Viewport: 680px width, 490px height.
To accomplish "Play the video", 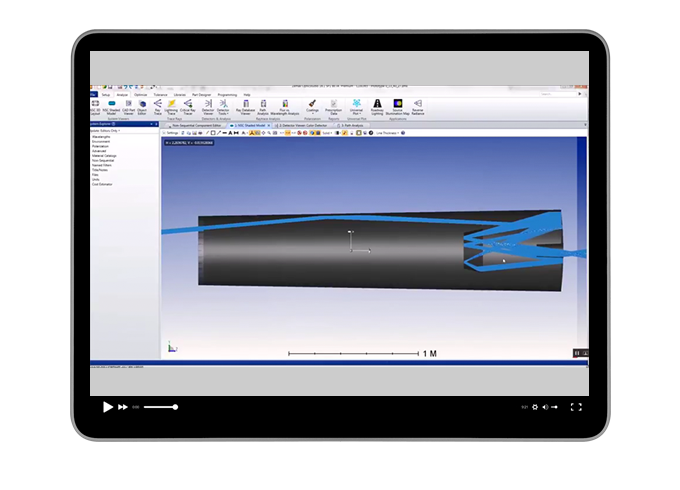I will point(108,407).
